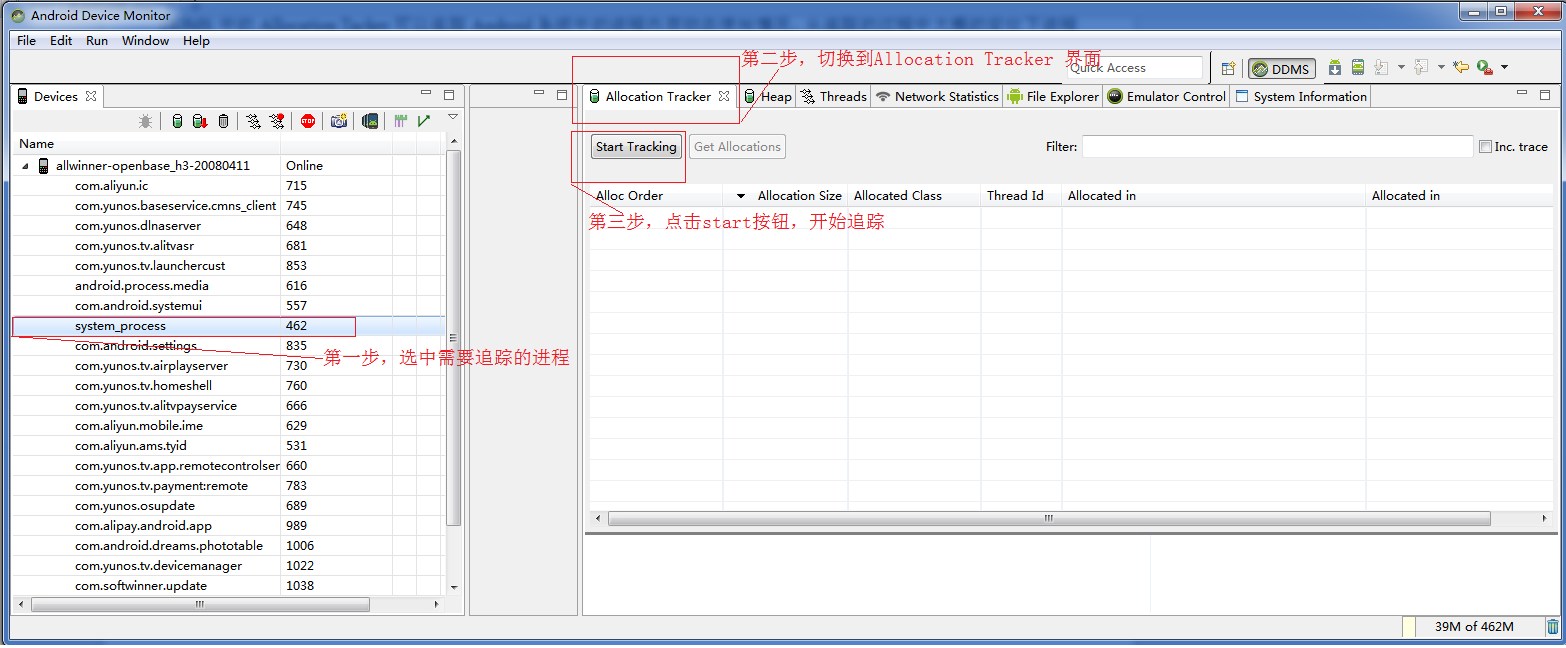The width and height of the screenshot is (1566, 648).
Task: Open the File menu
Action: [27, 41]
